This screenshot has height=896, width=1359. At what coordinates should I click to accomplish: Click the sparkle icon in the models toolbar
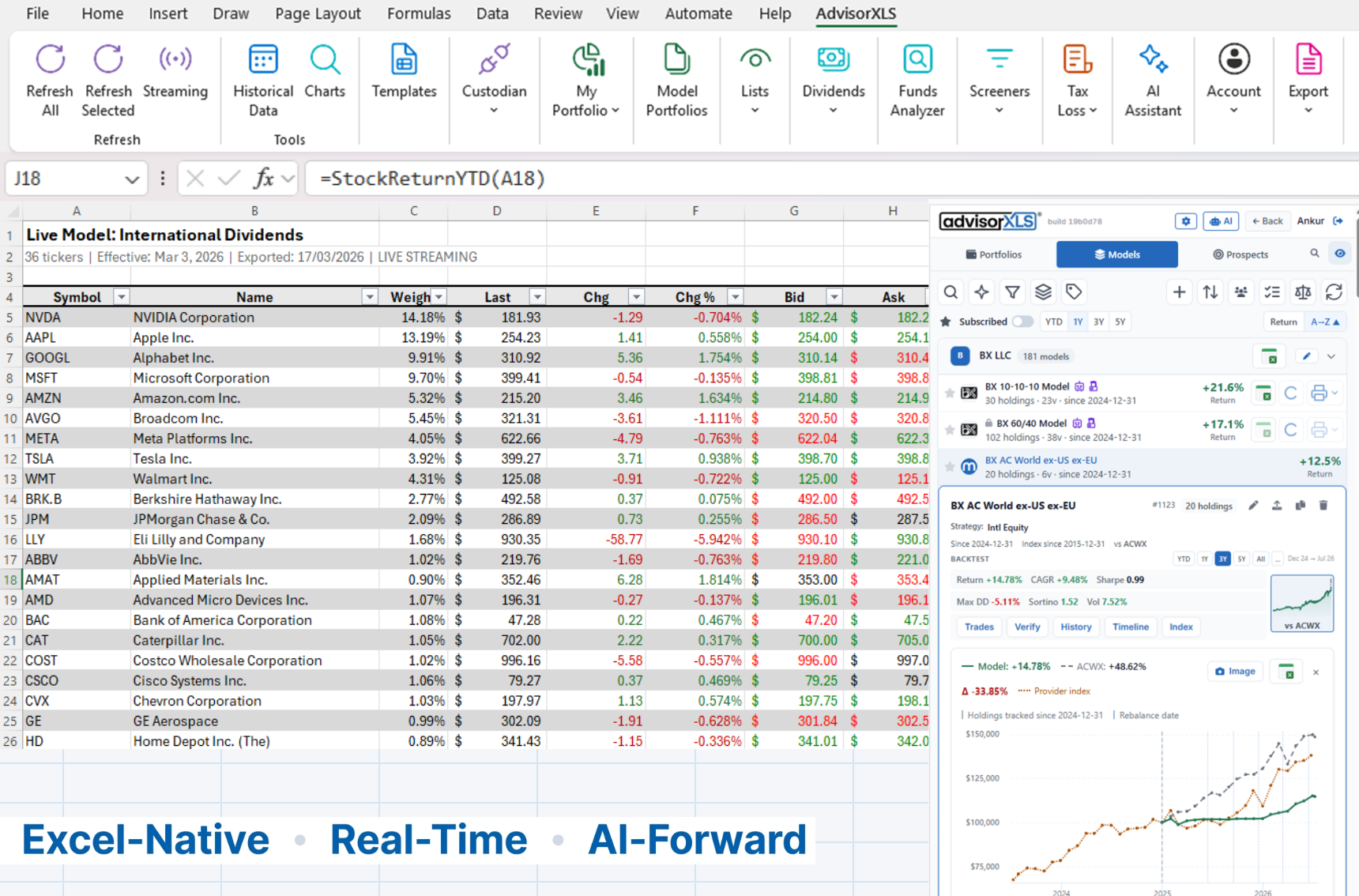coord(981,292)
